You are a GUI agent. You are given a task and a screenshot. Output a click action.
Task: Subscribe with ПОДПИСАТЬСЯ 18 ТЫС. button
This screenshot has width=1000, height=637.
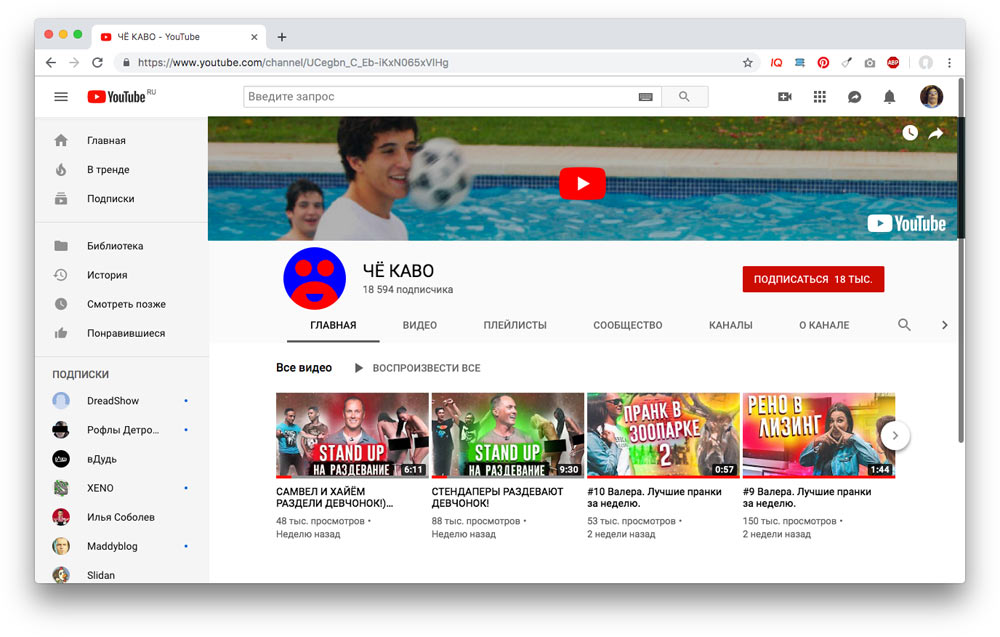813,280
